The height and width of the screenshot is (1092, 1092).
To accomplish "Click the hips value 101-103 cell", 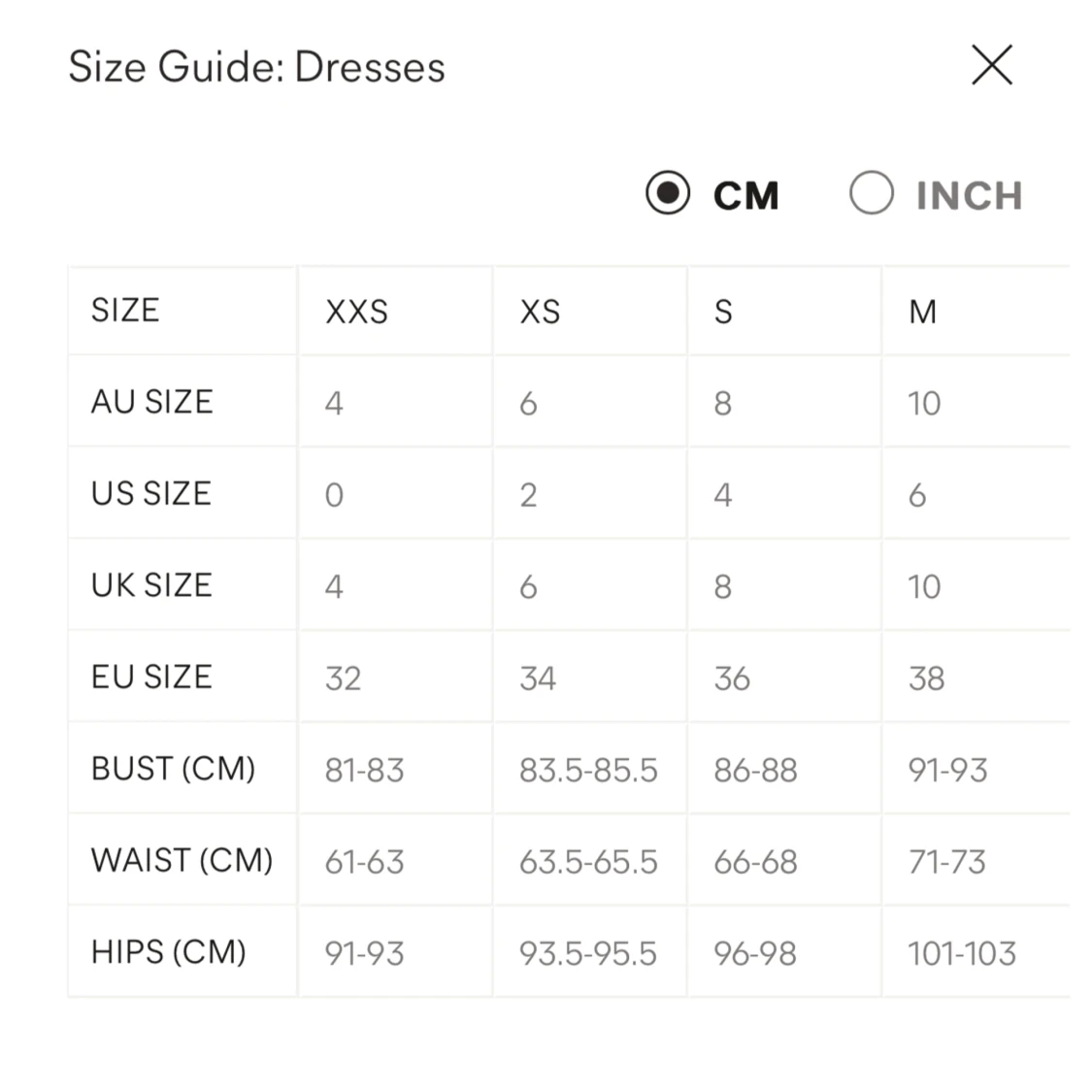I will click(x=962, y=954).
